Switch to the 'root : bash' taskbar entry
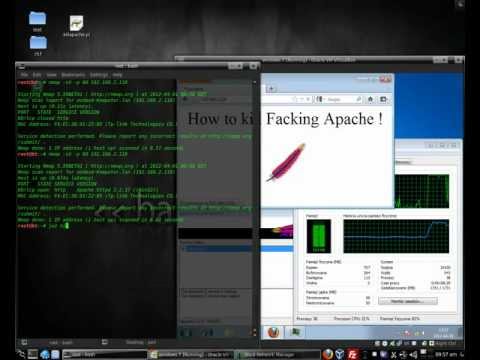 pos(104,354)
